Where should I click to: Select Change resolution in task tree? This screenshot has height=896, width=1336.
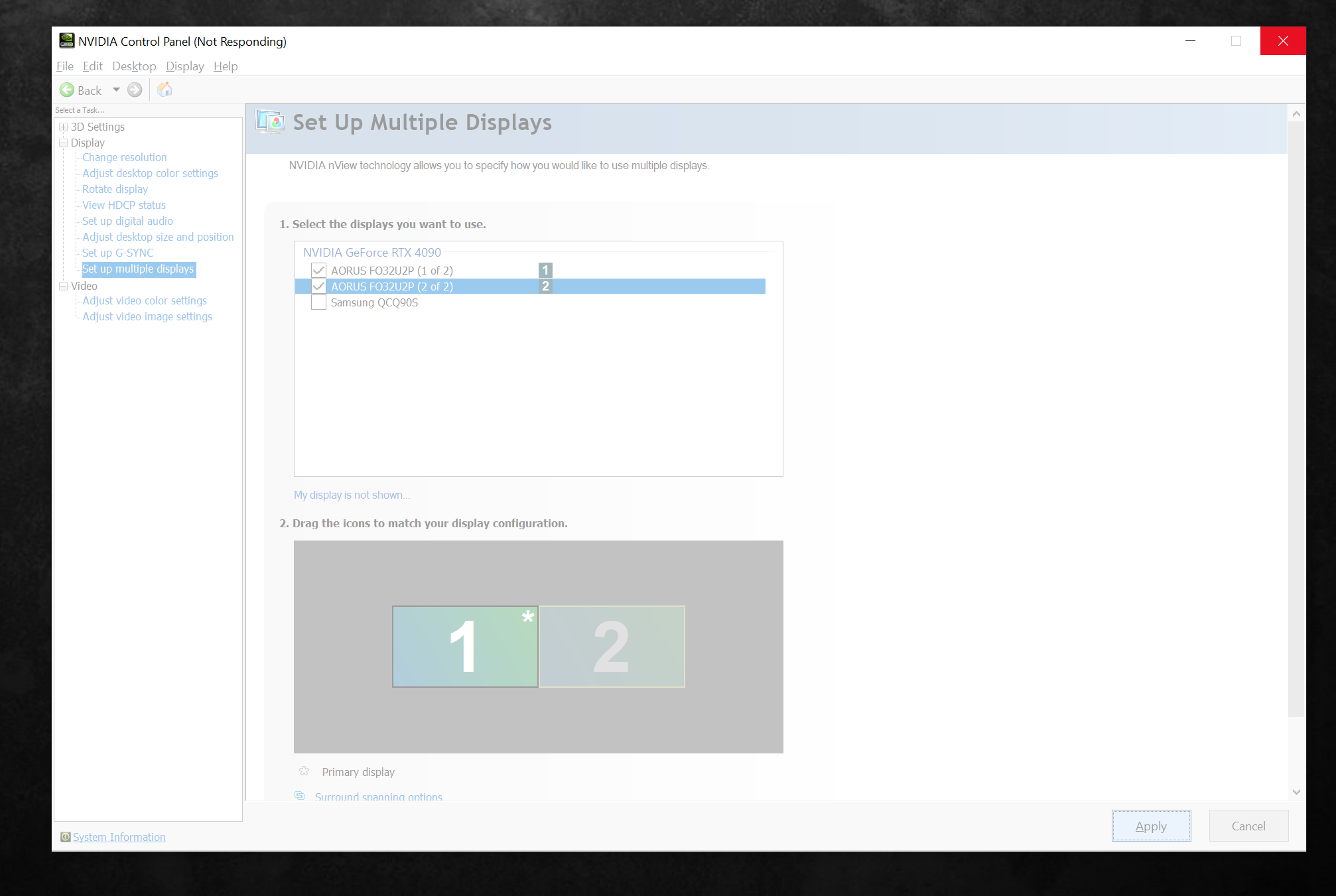[125, 157]
